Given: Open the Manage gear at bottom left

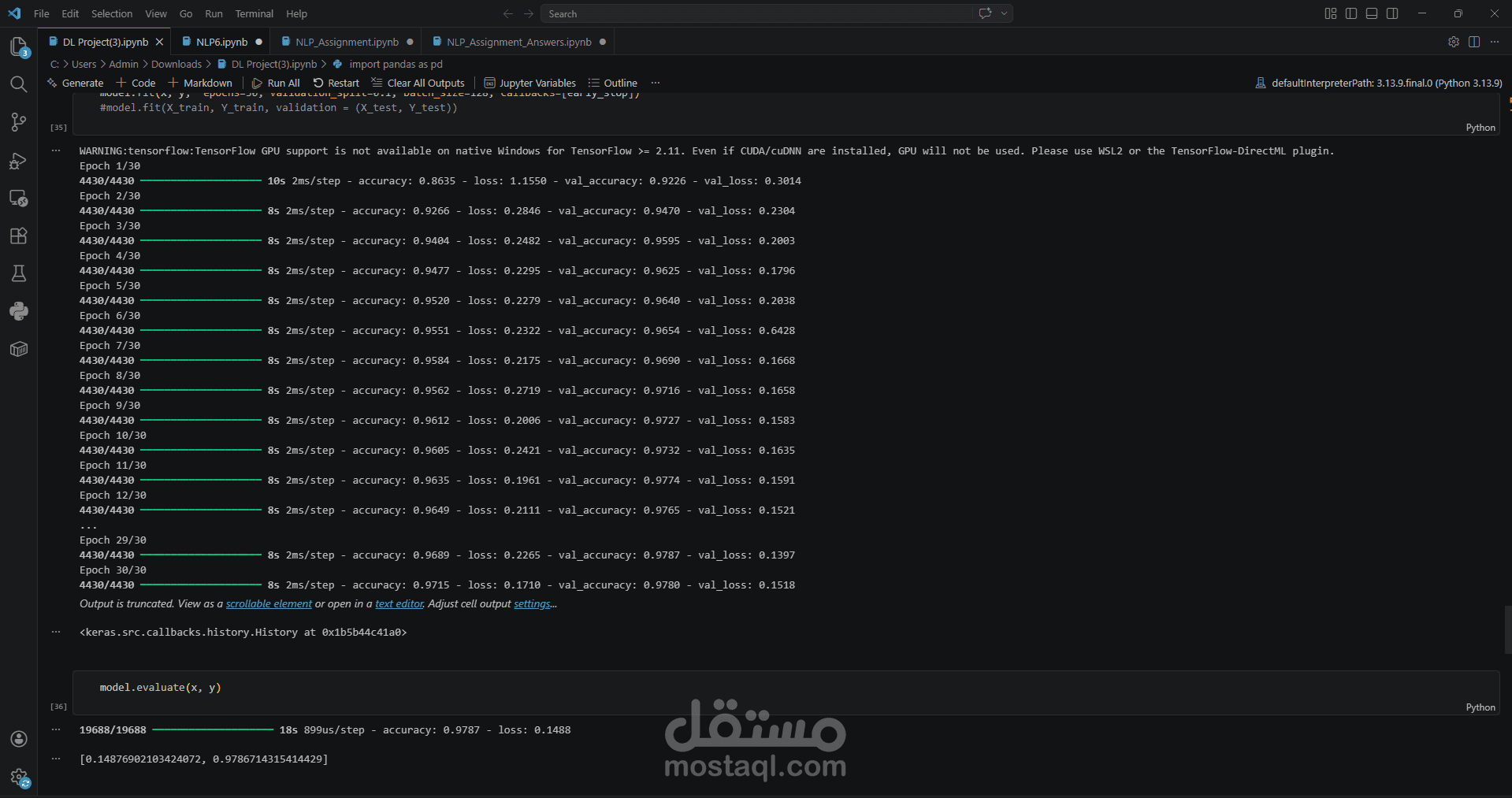Looking at the screenshot, I should tap(19, 778).
